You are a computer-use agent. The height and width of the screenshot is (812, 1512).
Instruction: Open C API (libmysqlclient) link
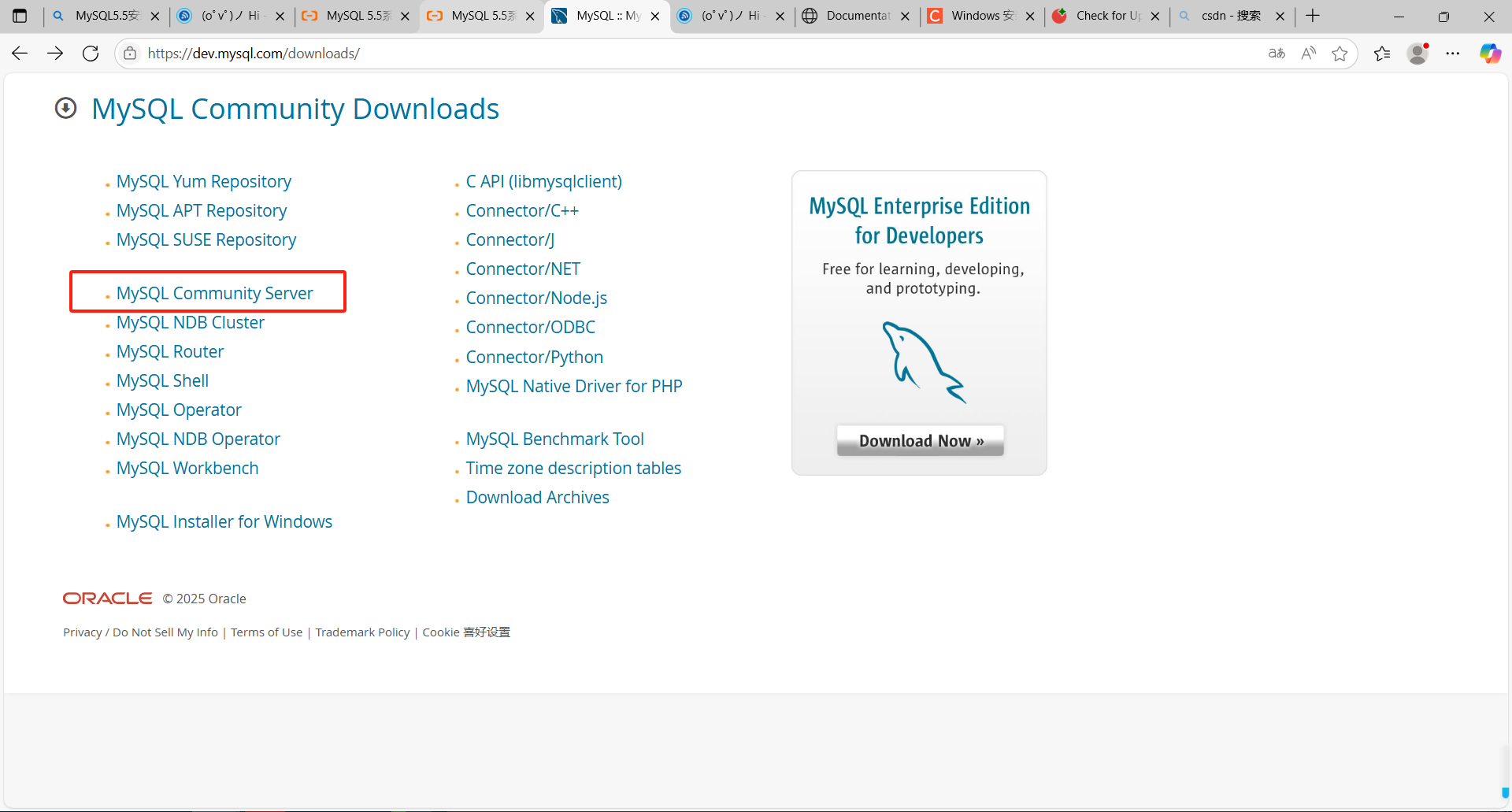[544, 181]
